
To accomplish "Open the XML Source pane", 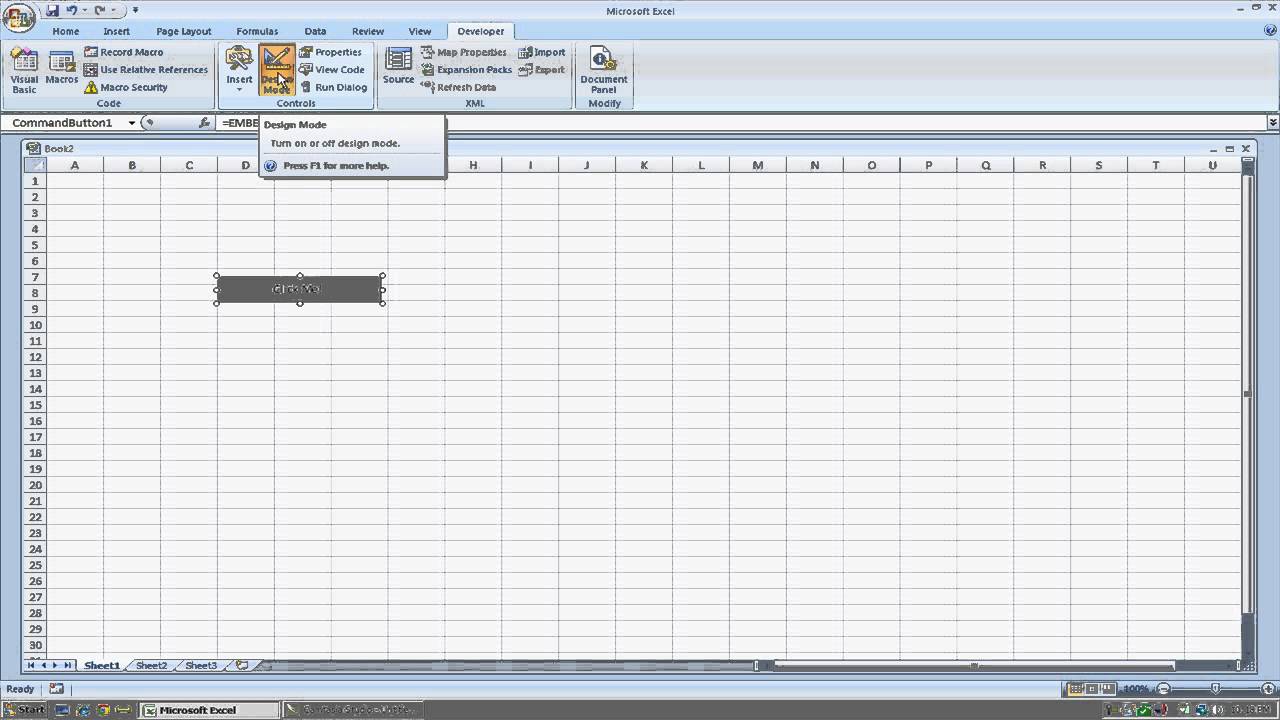I will [x=398, y=68].
